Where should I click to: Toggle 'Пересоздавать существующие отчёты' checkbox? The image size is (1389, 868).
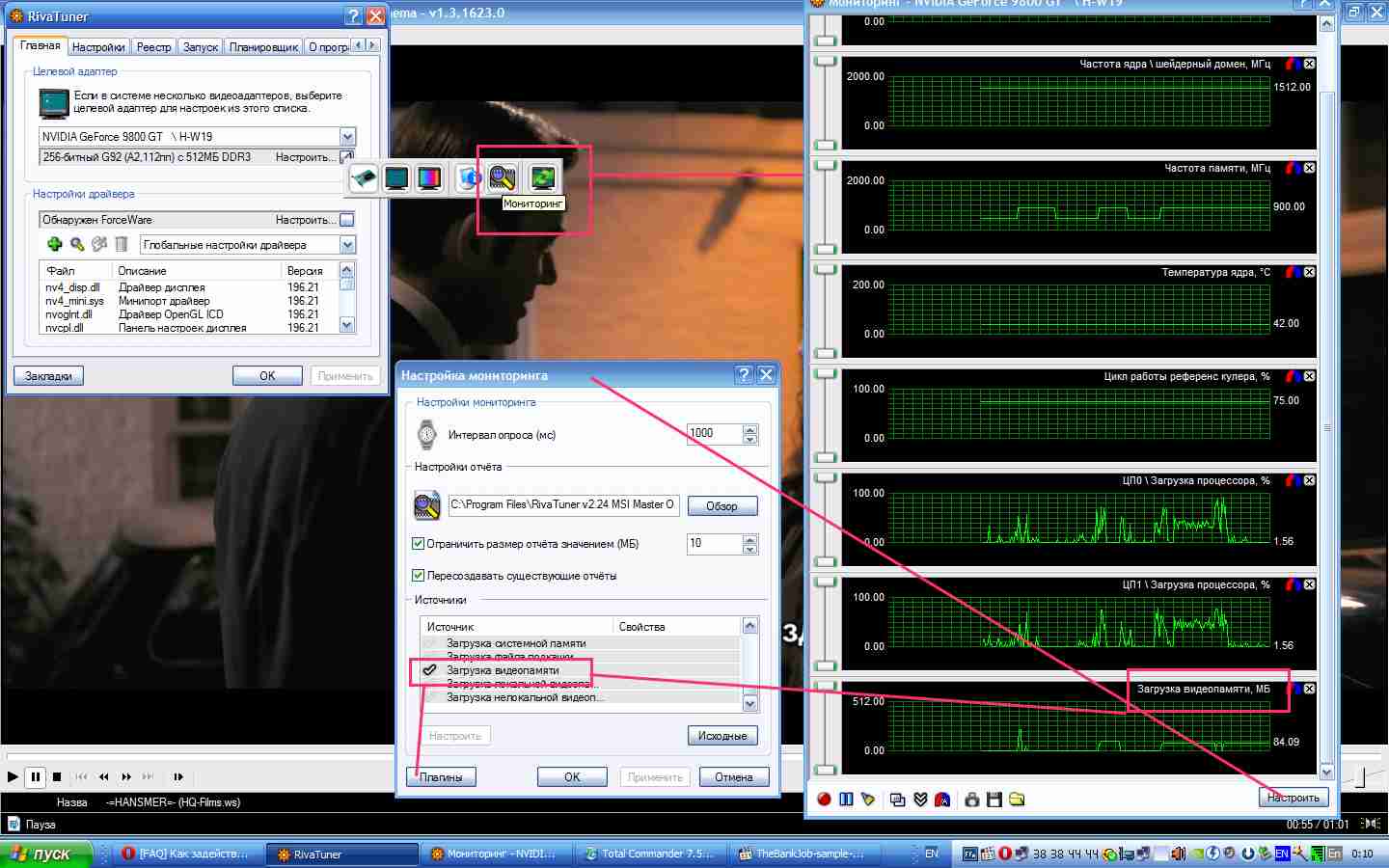pyautogui.click(x=419, y=576)
